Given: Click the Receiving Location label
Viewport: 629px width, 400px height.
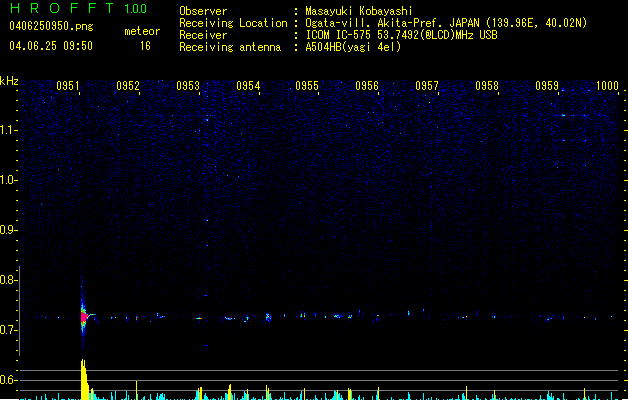Looking at the screenshot, I should (233, 23).
